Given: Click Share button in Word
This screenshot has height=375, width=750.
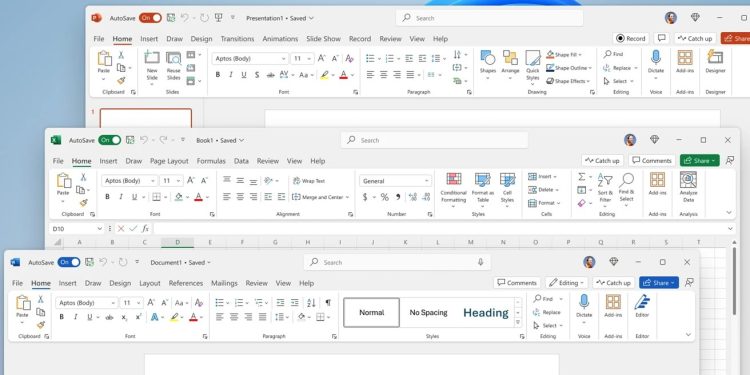Looking at the screenshot, I should [x=659, y=283].
